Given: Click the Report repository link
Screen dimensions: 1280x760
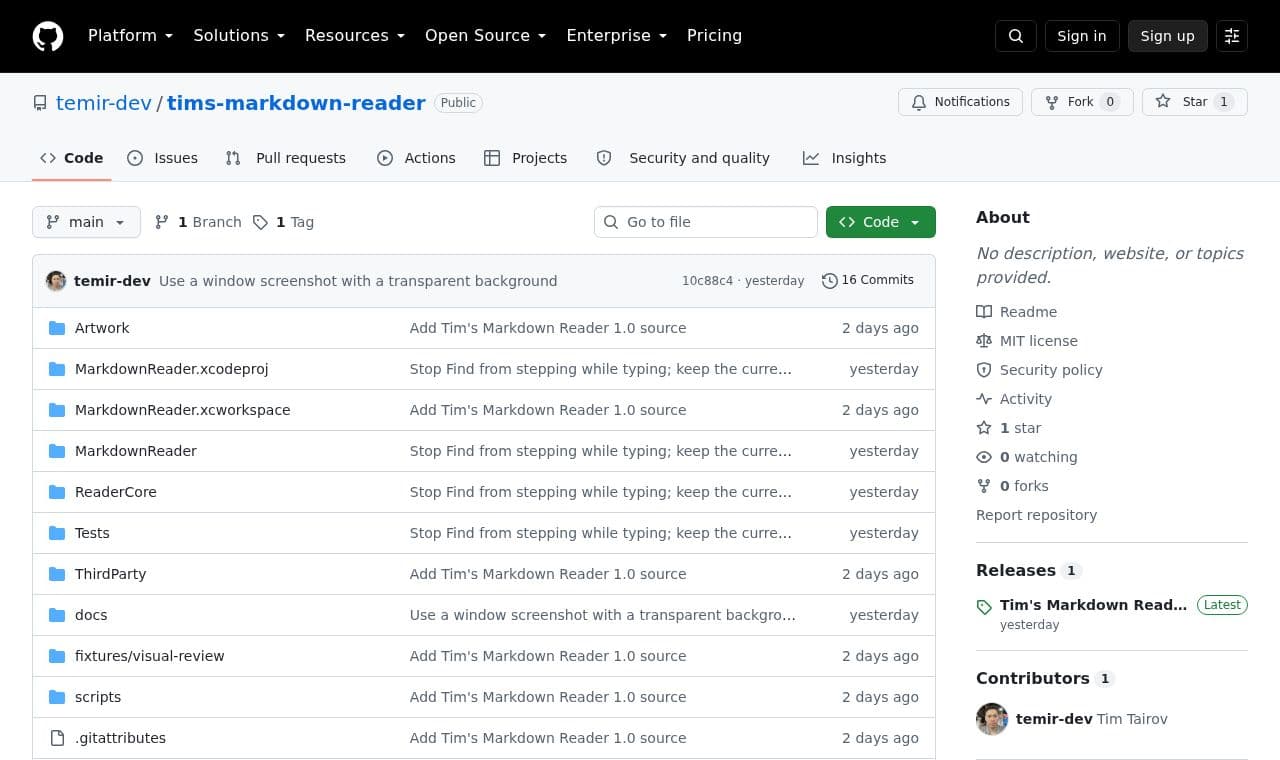Looking at the screenshot, I should 1036,515.
